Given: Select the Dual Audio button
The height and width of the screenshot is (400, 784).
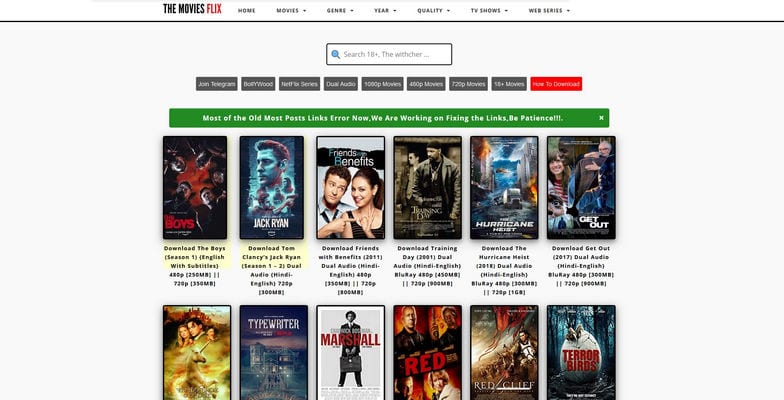Looking at the screenshot, I should (341, 84).
